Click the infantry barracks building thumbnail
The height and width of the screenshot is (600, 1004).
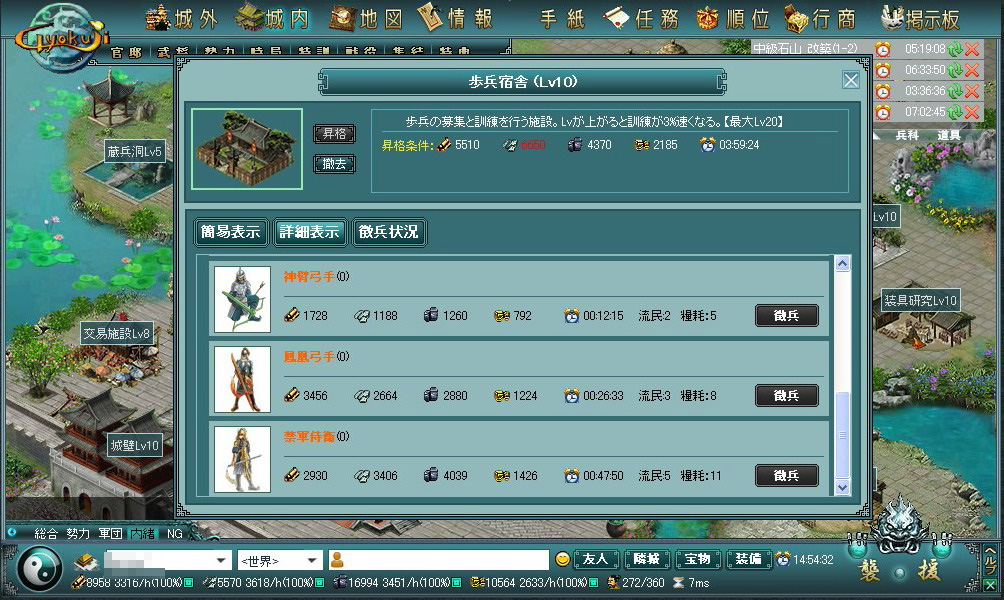coord(247,149)
